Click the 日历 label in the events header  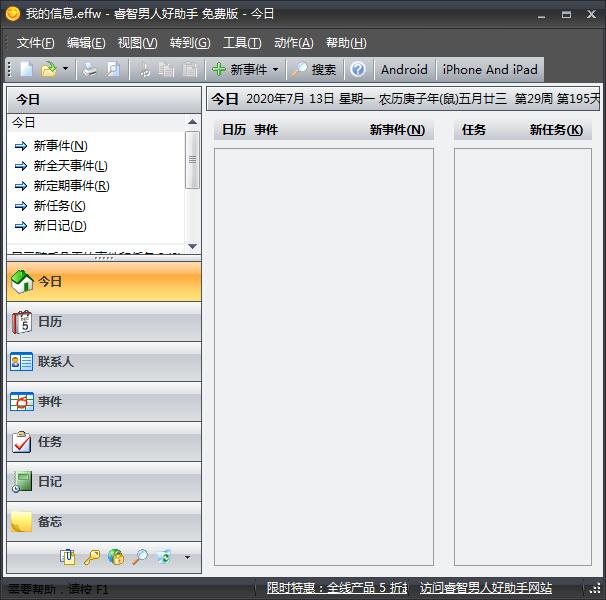[x=234, y=130]
